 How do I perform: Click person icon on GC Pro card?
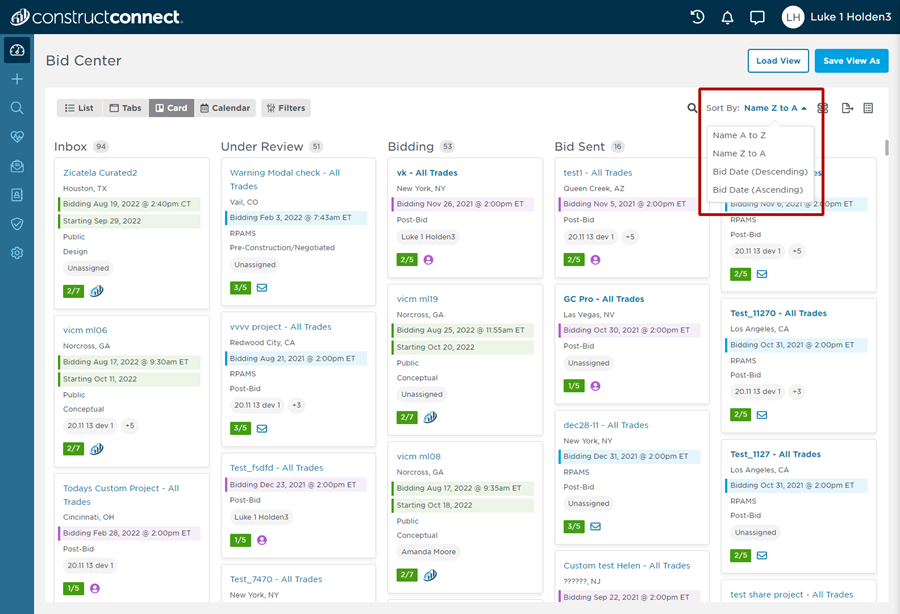coord(595,386)
